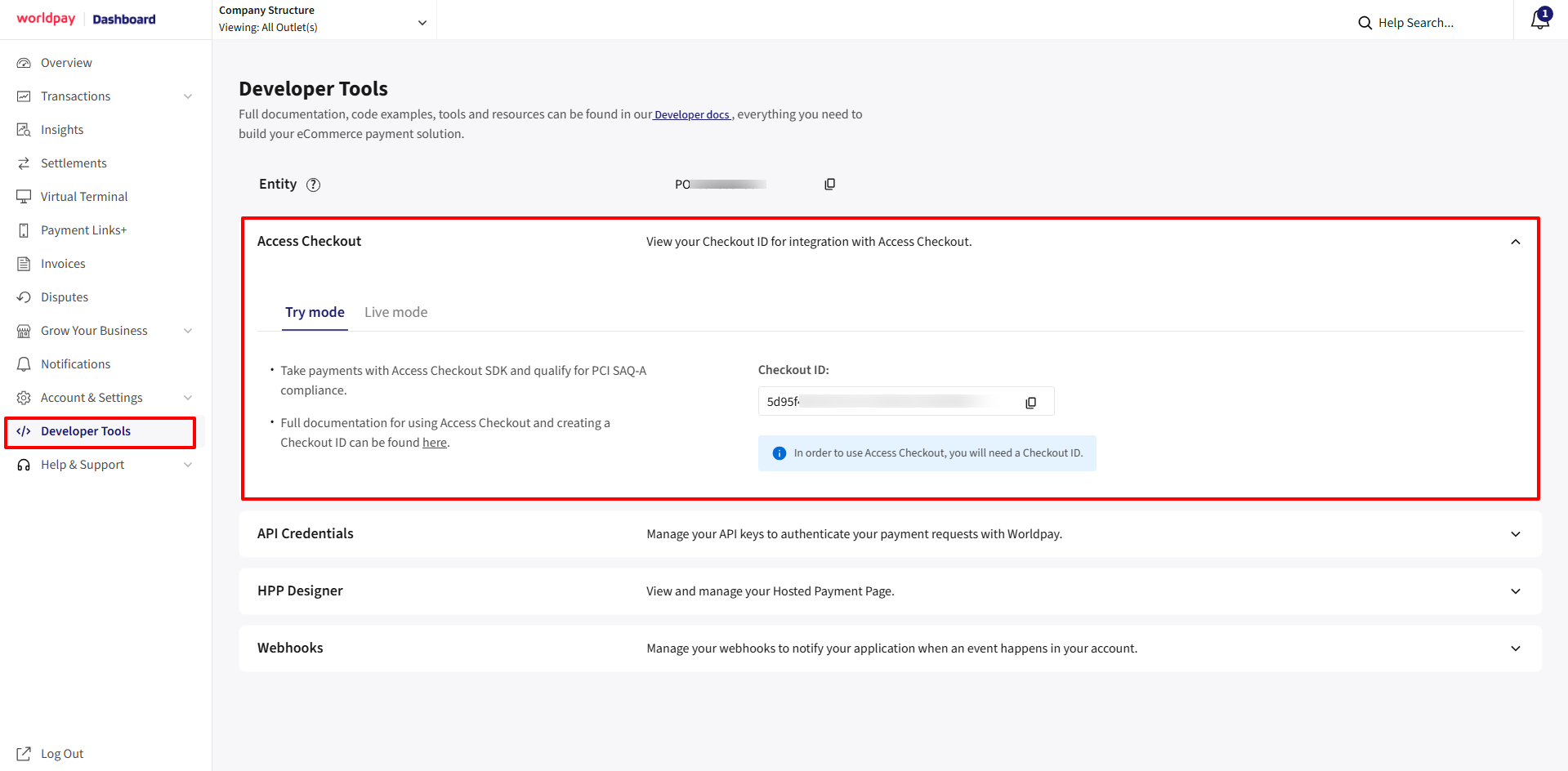Image resolution: width=1568 pixels, height=771 pixels.
Task: Open the Disputes page
Action: coord(65,297)
